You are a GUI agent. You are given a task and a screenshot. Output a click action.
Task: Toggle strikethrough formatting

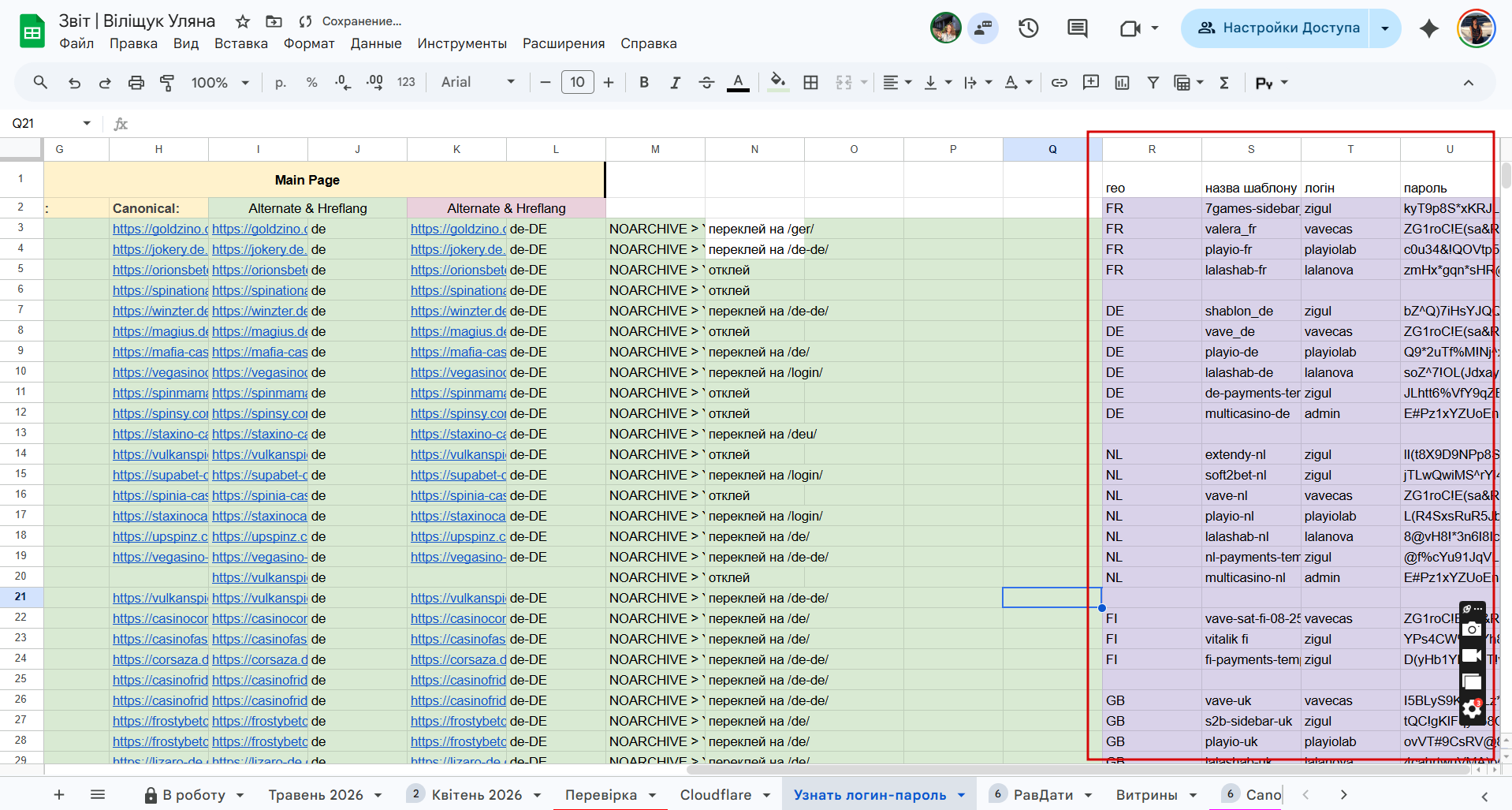point(706,83)
